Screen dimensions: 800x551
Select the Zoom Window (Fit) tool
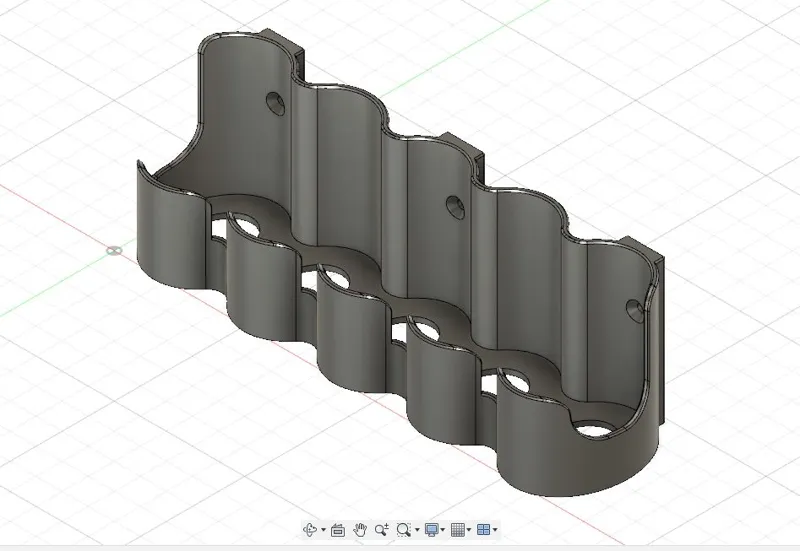tap(404, 530)
